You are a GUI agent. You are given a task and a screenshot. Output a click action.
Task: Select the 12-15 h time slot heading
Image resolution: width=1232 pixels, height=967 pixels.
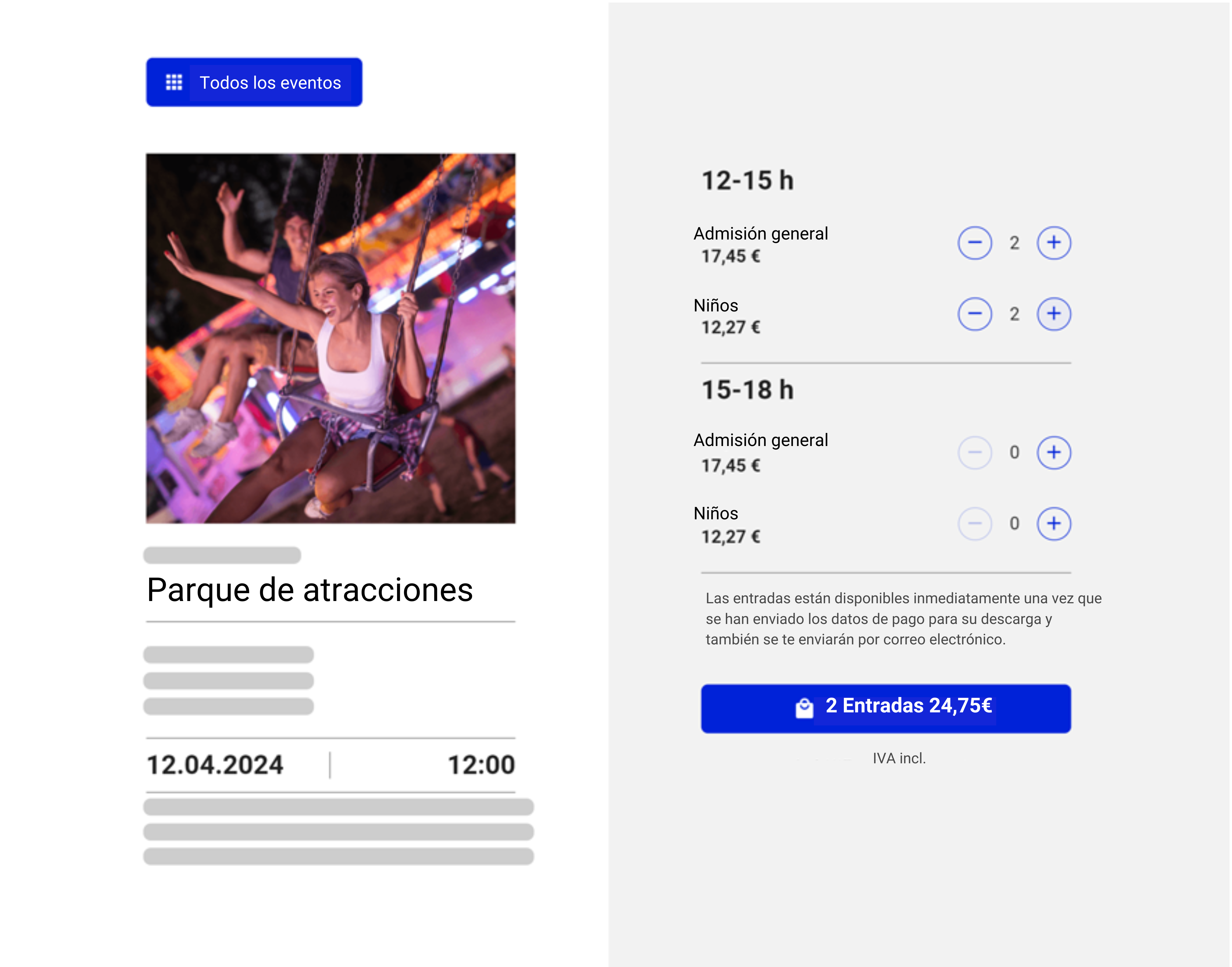pyautogui.click(x=747, y=180)
